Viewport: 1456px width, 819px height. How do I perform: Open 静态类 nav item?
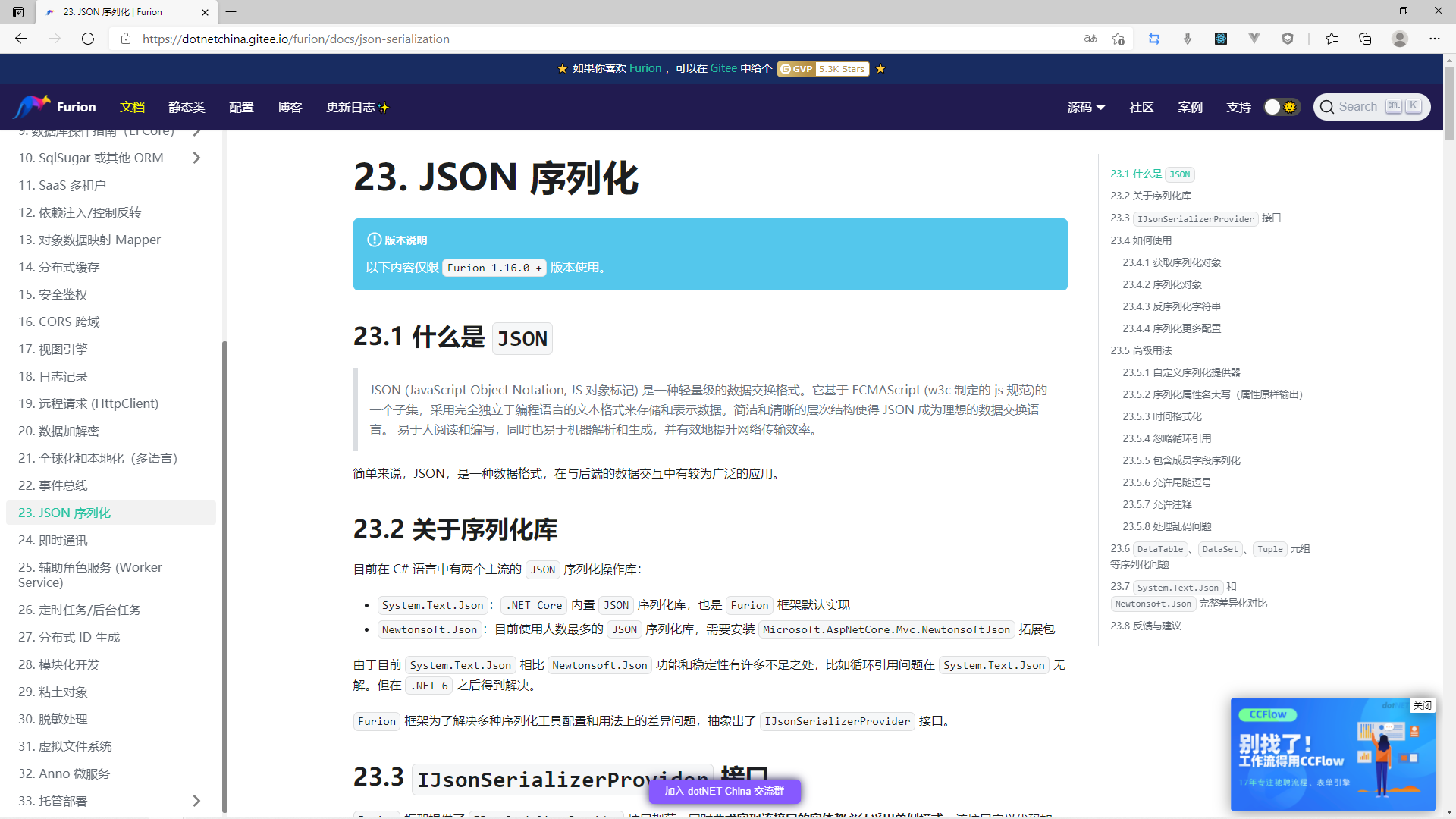click(x=187, y=107)
